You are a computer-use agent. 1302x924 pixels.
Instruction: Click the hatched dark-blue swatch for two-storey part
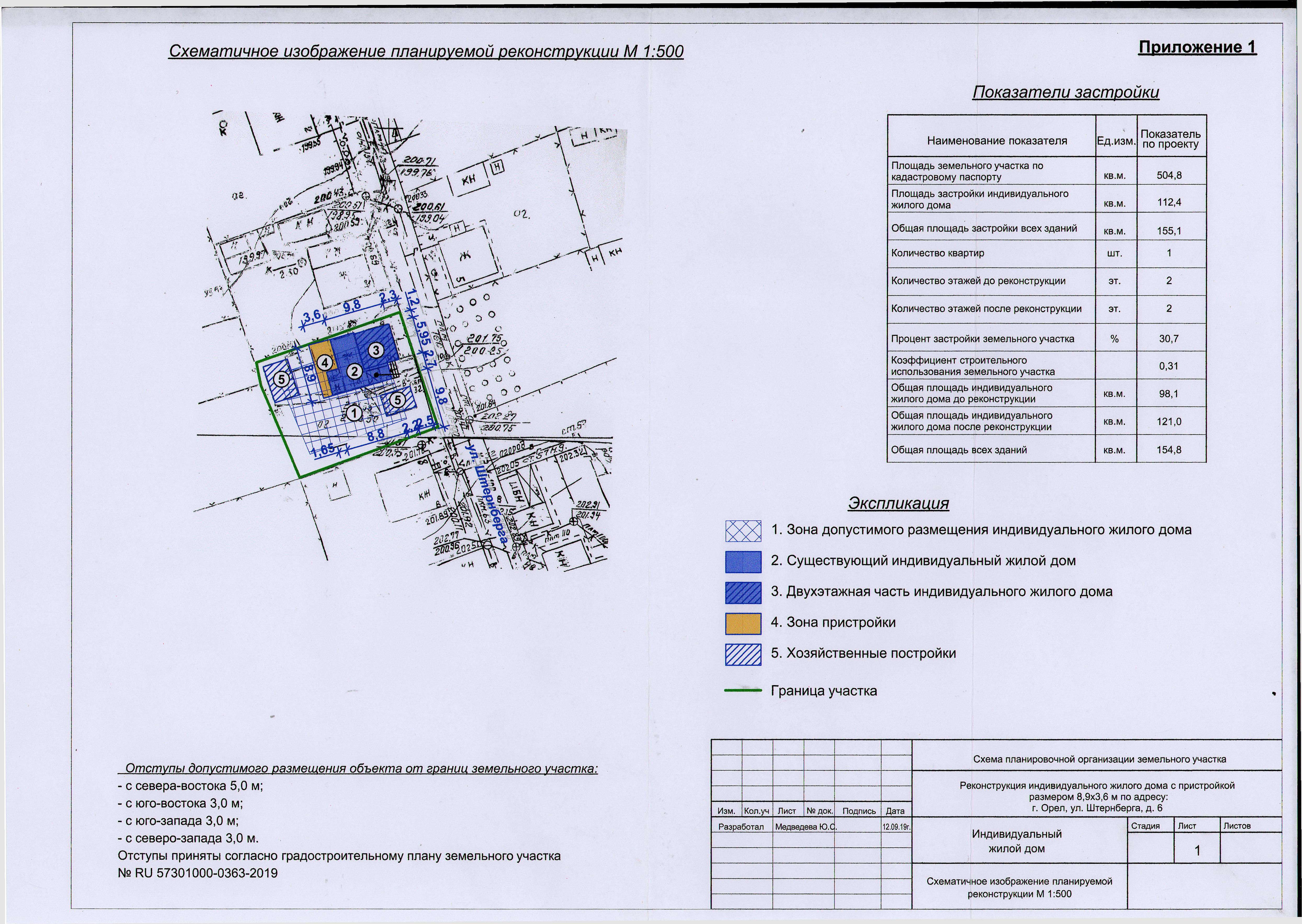743,592
